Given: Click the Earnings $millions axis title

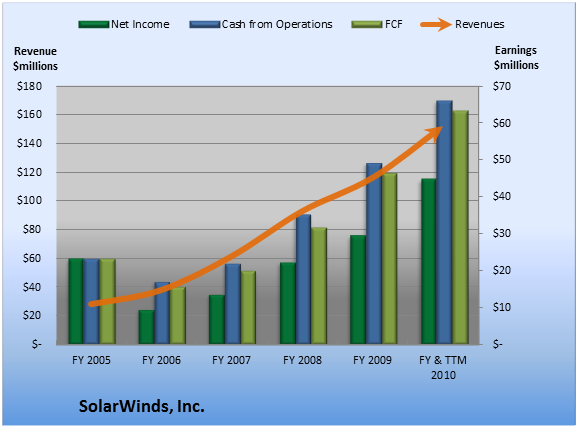Looking at the screenshot, I should [x=516, y=58].
